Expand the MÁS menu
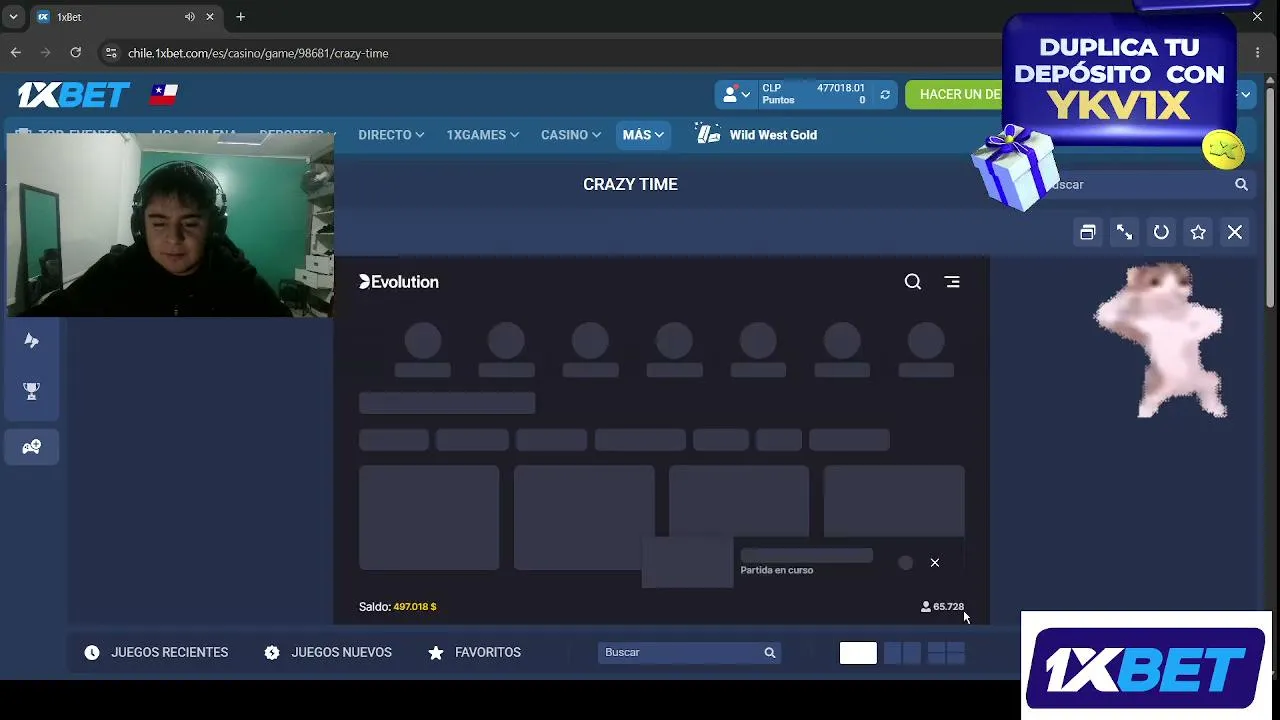Viewport: 1280px width, 720px height. (x=642, y=135)
